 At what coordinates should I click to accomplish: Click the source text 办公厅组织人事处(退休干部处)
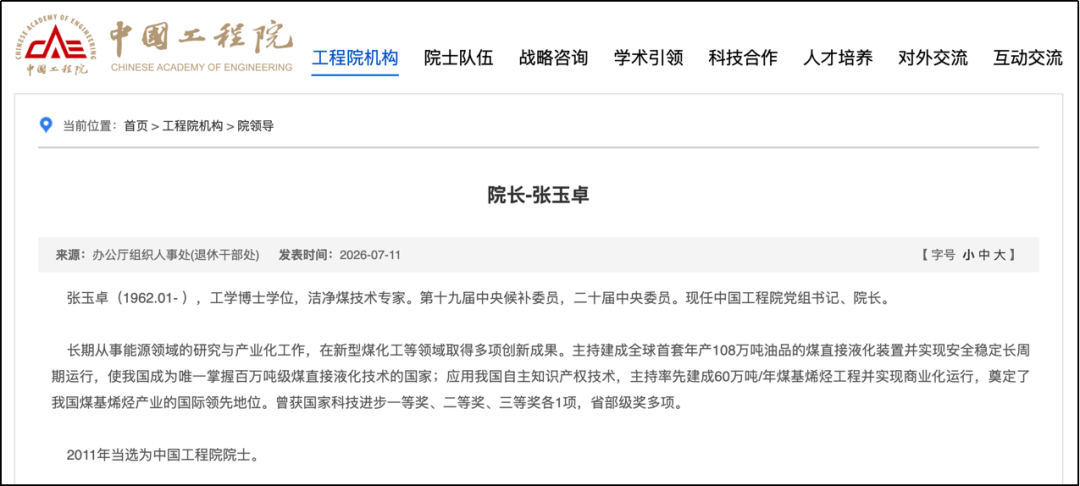[176, 255]
